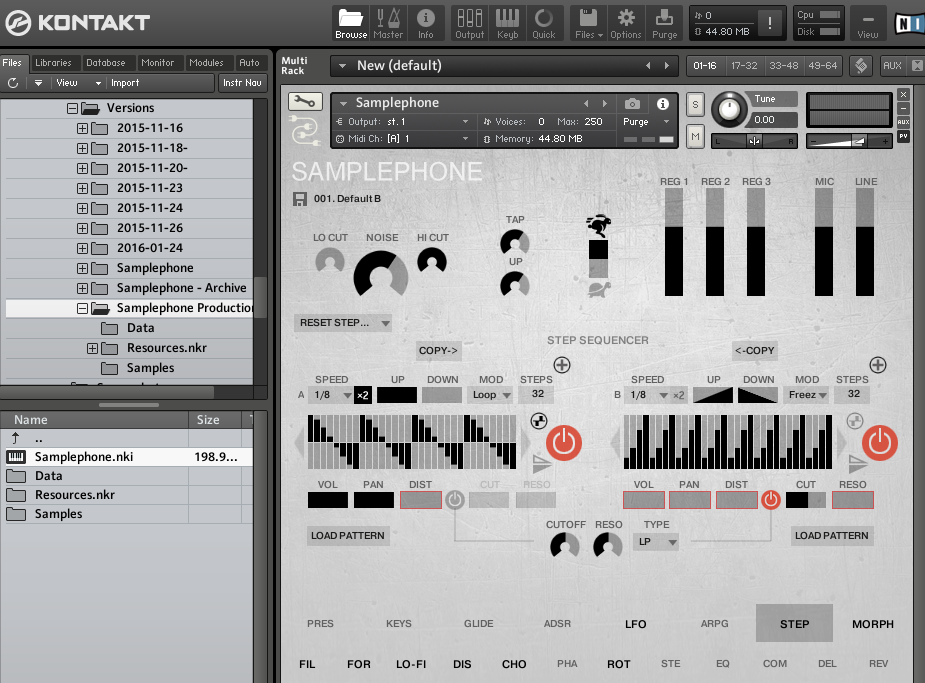Viewport: 925px width, 683px height.
Task: Select next instrument preset arrow
Action: [x=605, y=103]
